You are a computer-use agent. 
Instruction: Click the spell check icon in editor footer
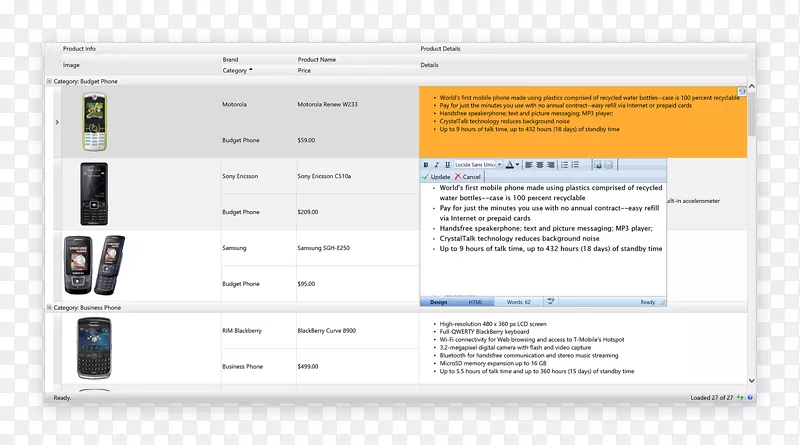coord(551,301)
